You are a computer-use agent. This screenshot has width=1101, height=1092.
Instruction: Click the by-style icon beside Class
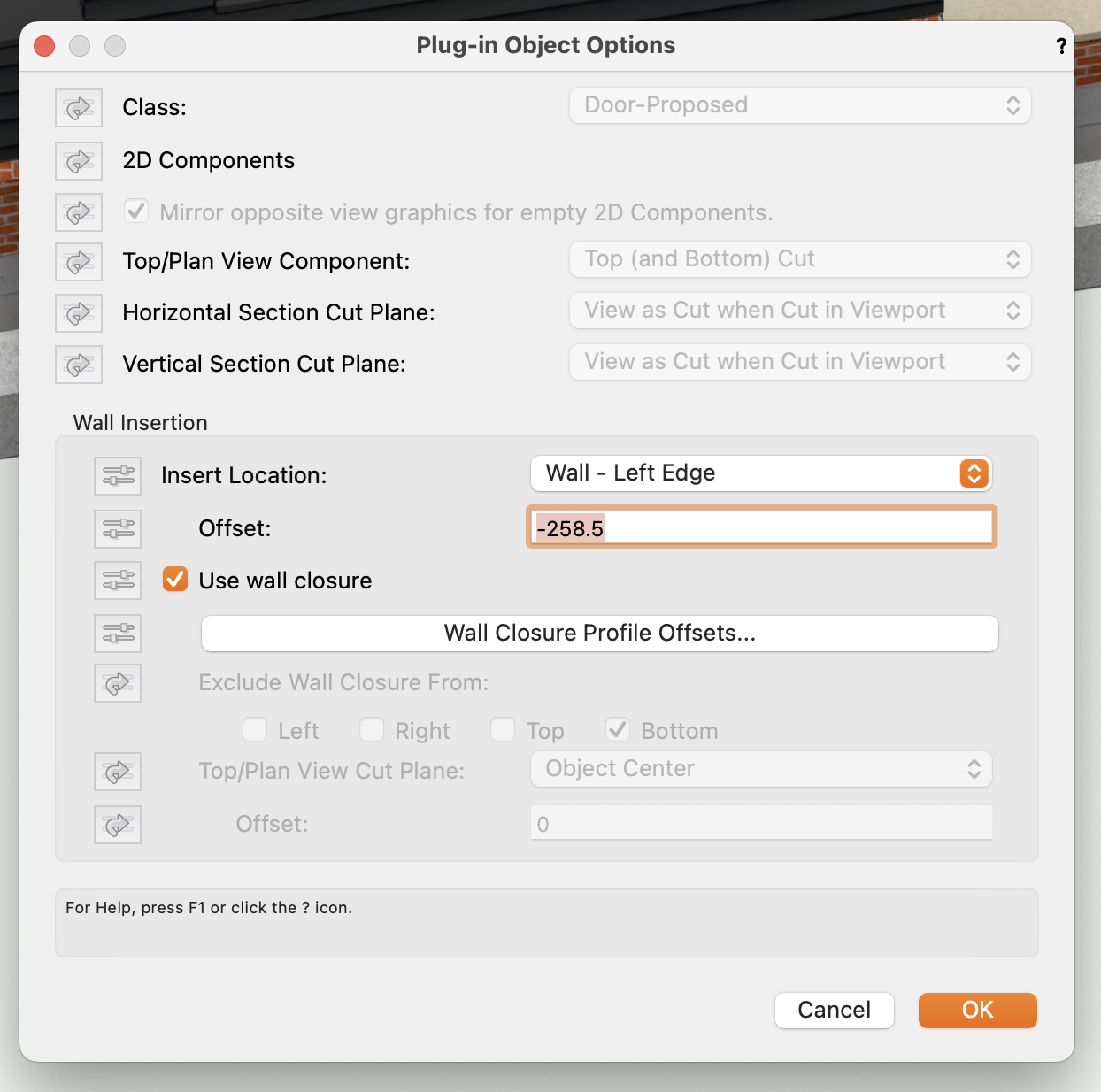tap(79, 108)
